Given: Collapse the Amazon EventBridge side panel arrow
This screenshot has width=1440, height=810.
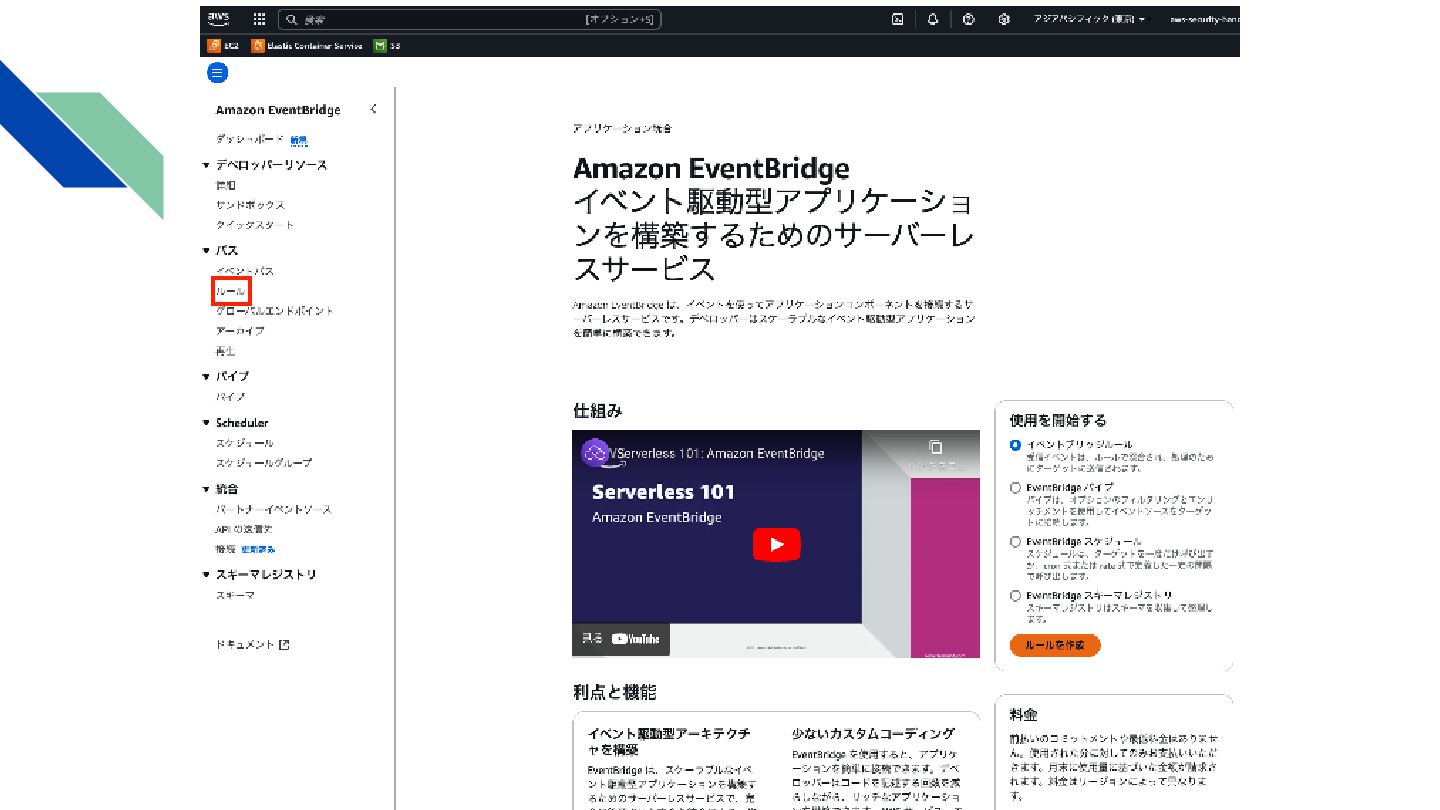Looking at the screenshot, I should tap(373, 109).
